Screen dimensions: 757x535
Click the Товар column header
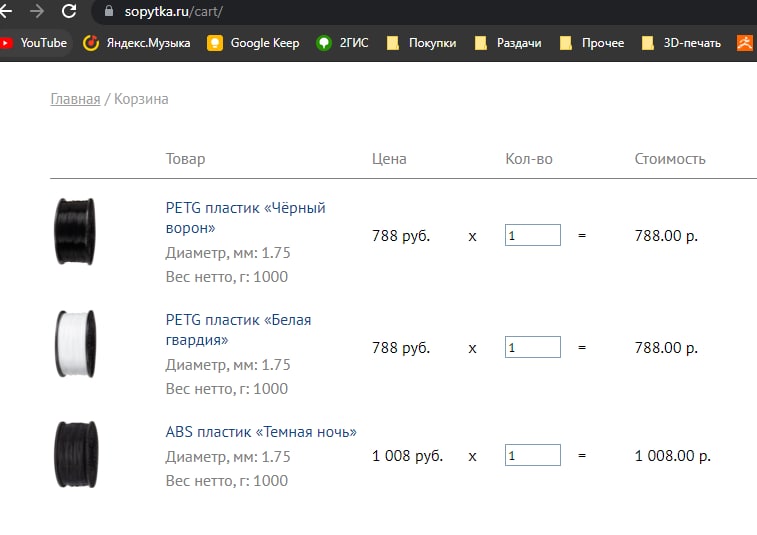(185, 159)
